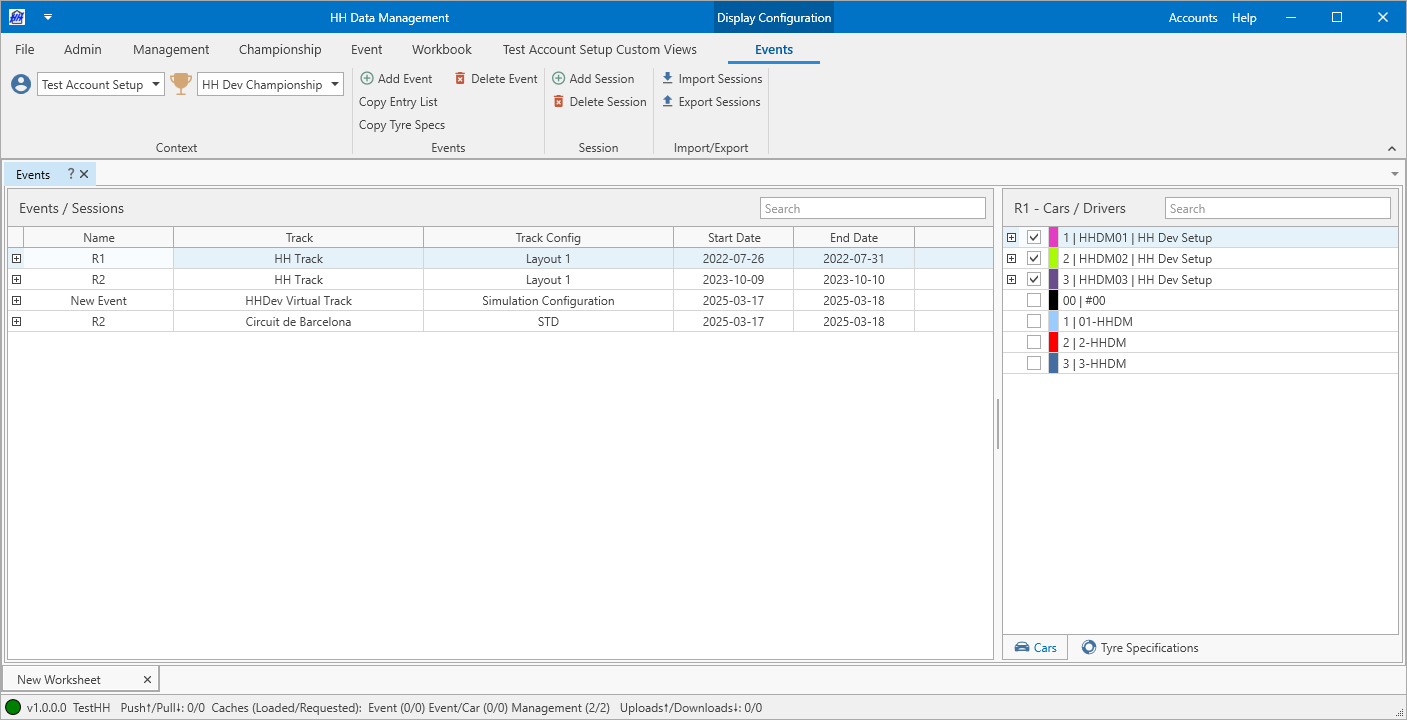Click Copy Tyre Specs button

point(402,125)
